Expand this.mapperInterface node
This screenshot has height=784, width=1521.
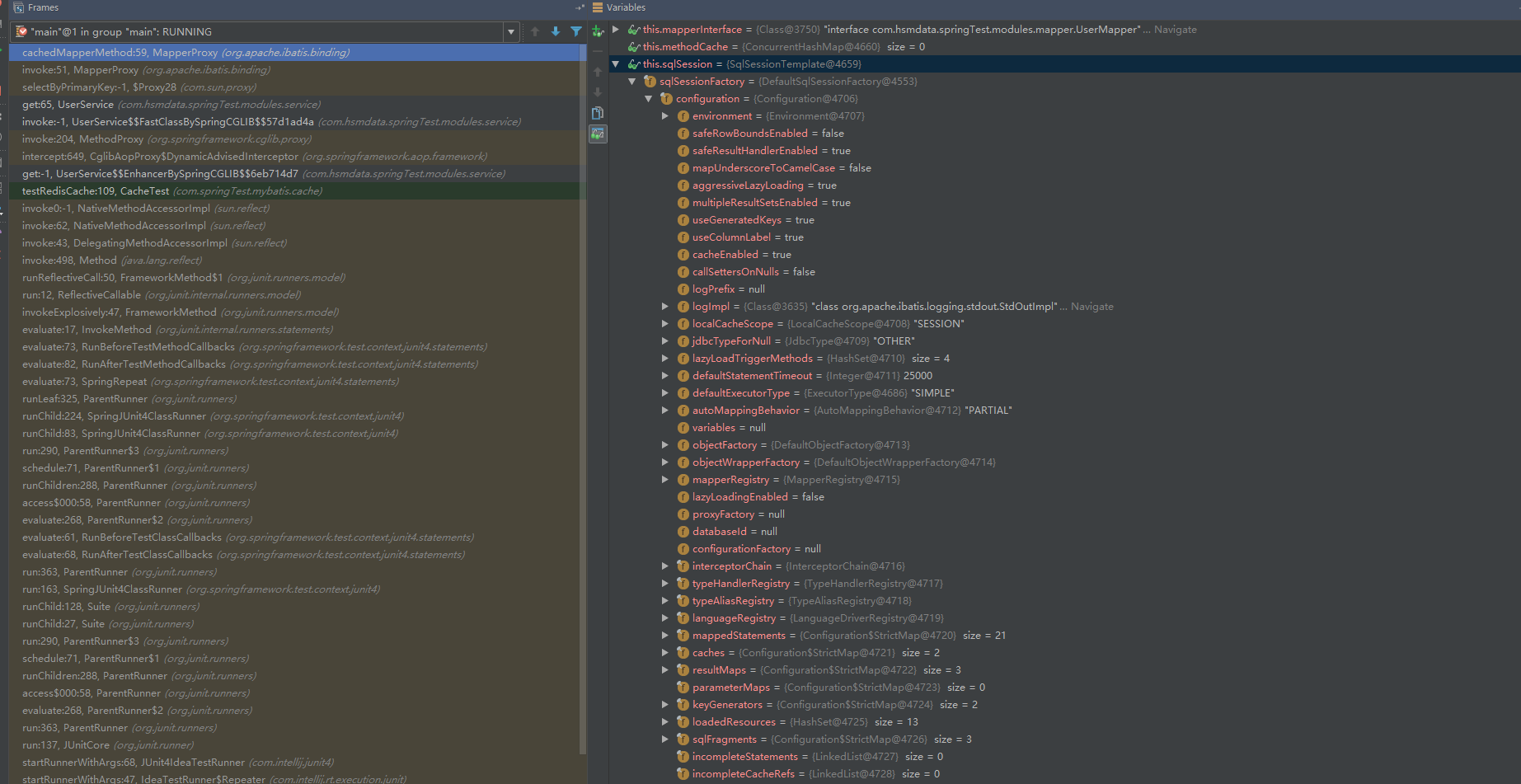[616, 30]
